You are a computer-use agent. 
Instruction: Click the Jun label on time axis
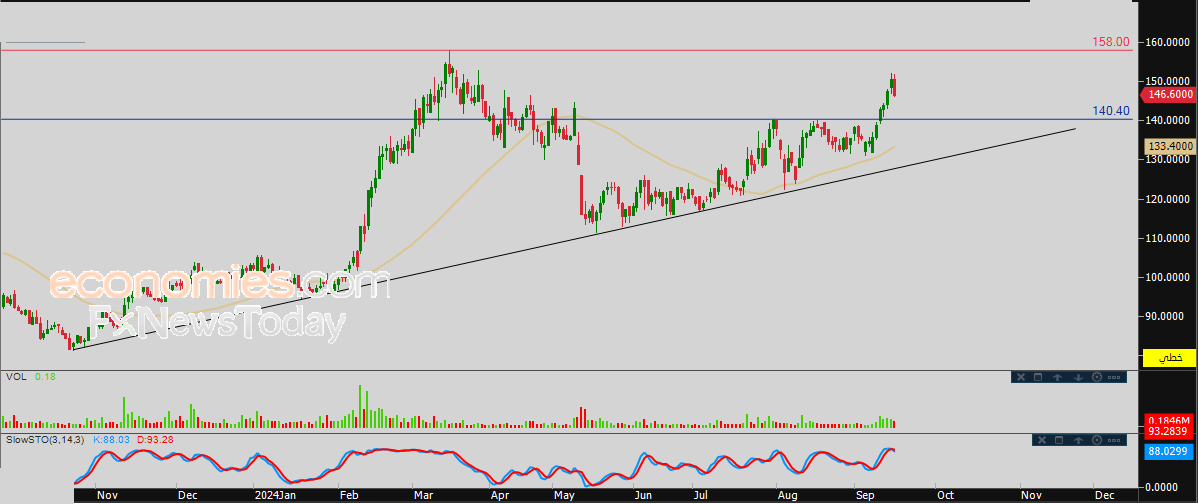(x=643, y=495)
